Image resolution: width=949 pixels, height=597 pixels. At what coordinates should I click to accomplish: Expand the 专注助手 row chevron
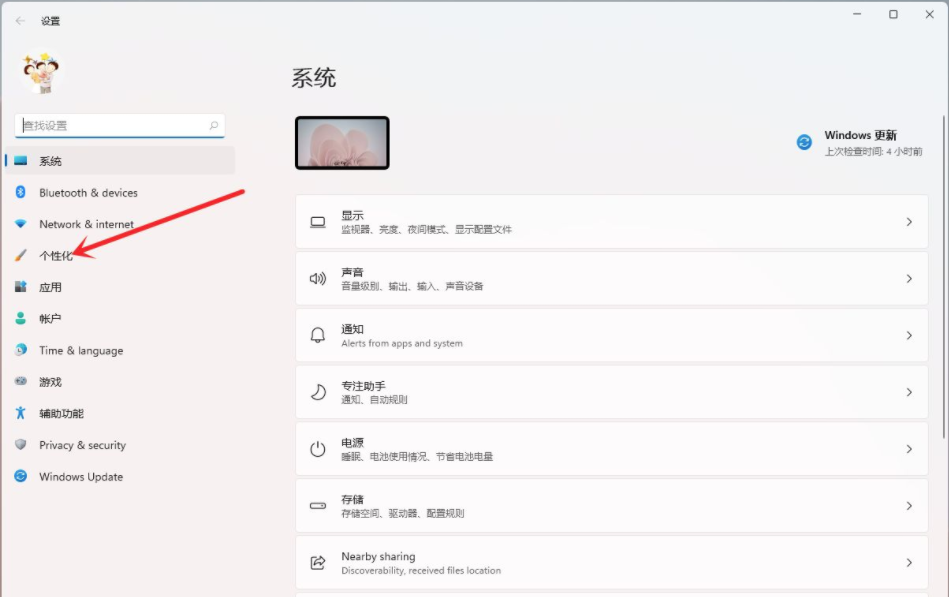coord(909,392)
